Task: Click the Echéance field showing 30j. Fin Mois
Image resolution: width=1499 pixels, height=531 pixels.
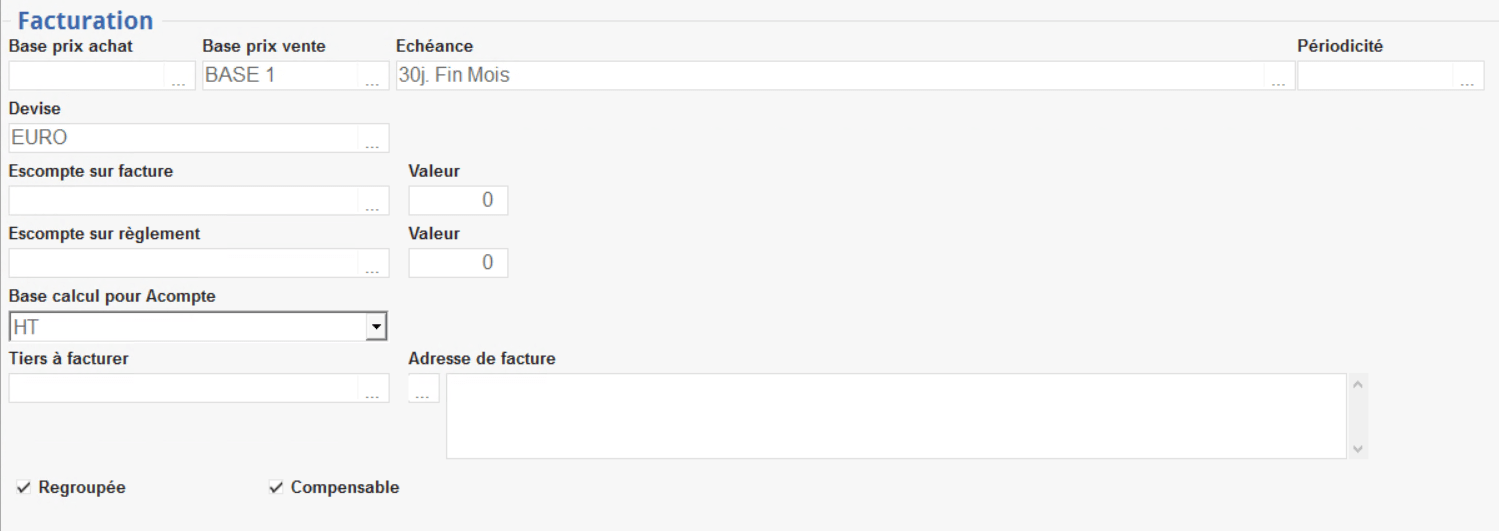Action: [x=830, y=76]
